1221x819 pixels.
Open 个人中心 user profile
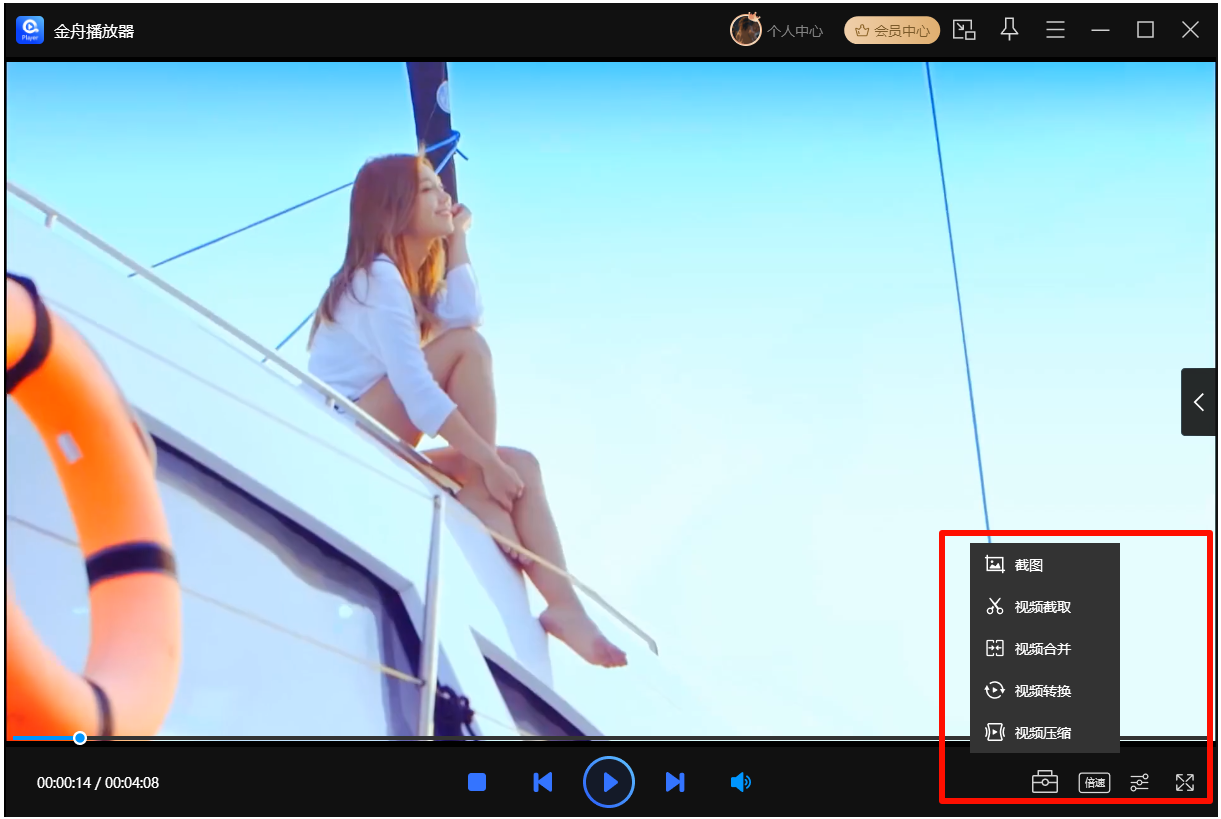click(778, 31)
